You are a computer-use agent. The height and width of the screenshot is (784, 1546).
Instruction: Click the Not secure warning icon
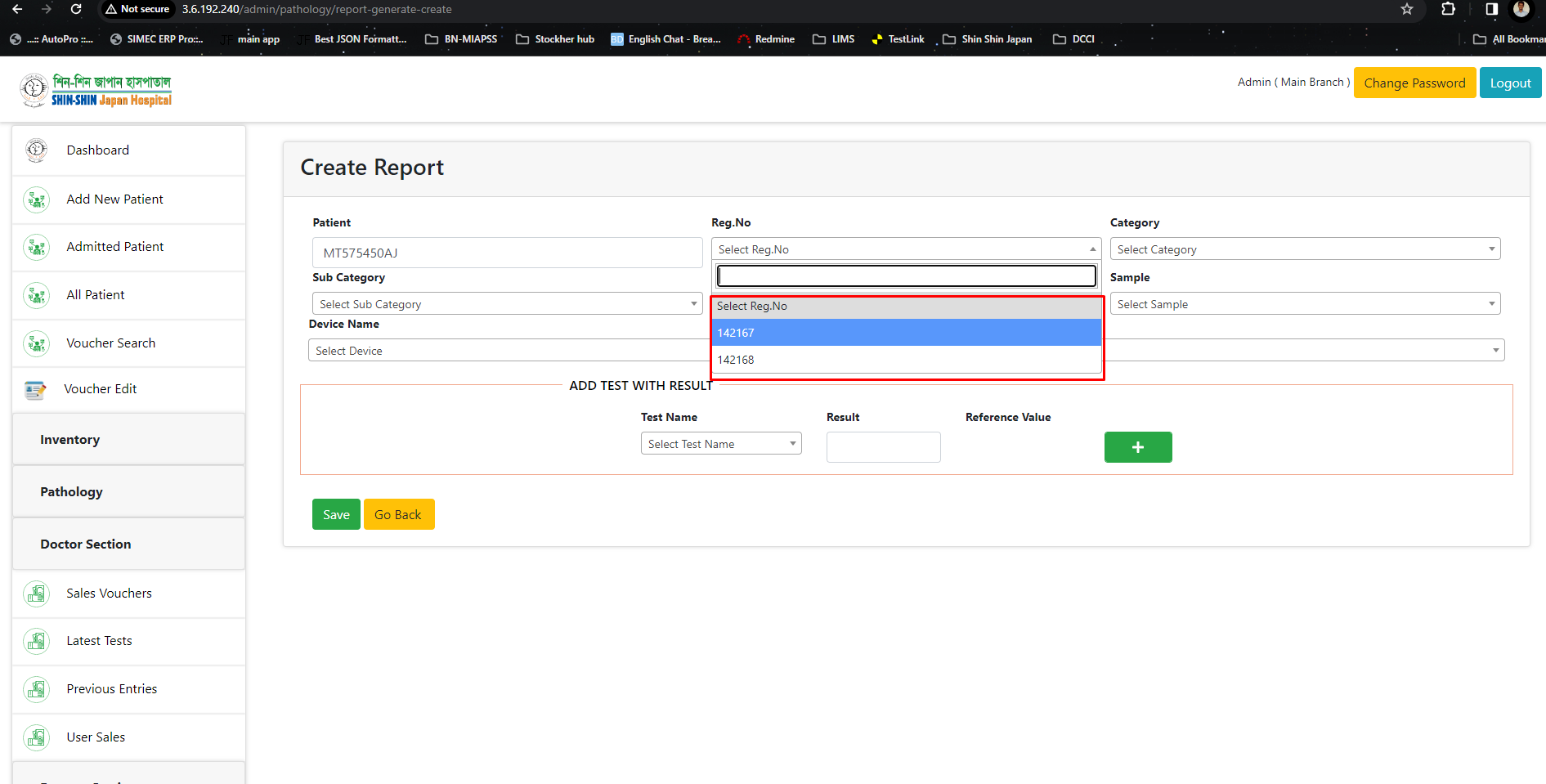(x=111, y=9)
